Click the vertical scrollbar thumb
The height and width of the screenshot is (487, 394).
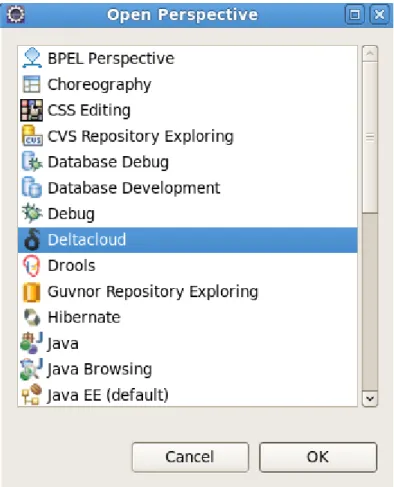pos(370,137)
